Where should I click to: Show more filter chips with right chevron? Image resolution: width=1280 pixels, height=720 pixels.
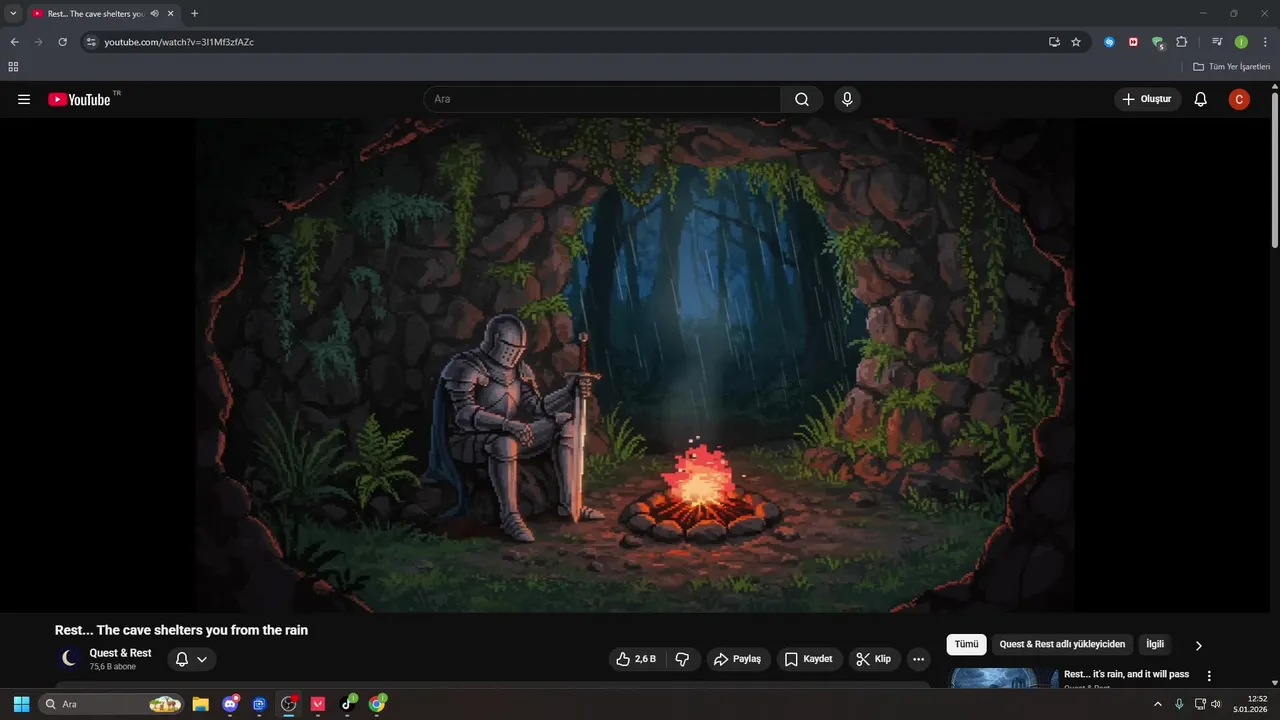click(x=1198, y=645)
